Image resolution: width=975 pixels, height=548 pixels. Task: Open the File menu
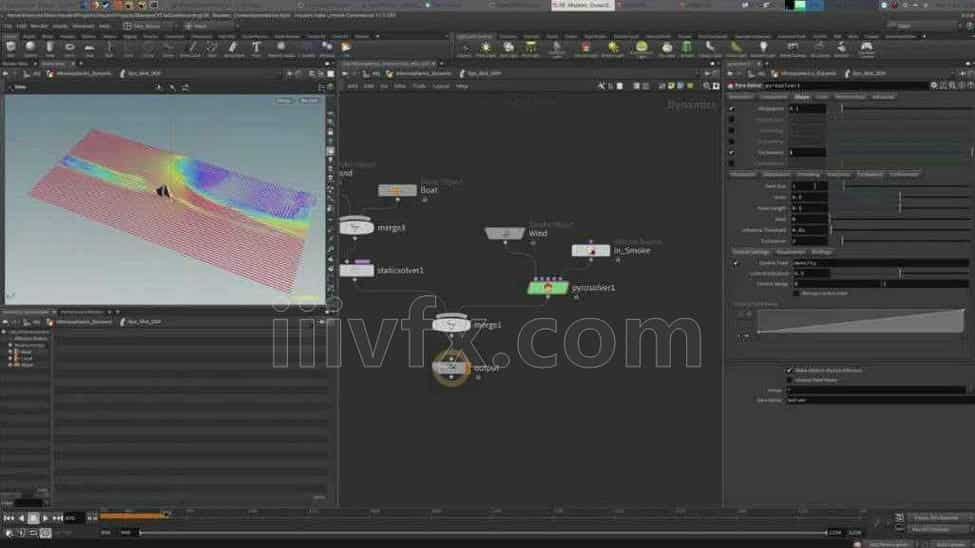coord(8,26)
